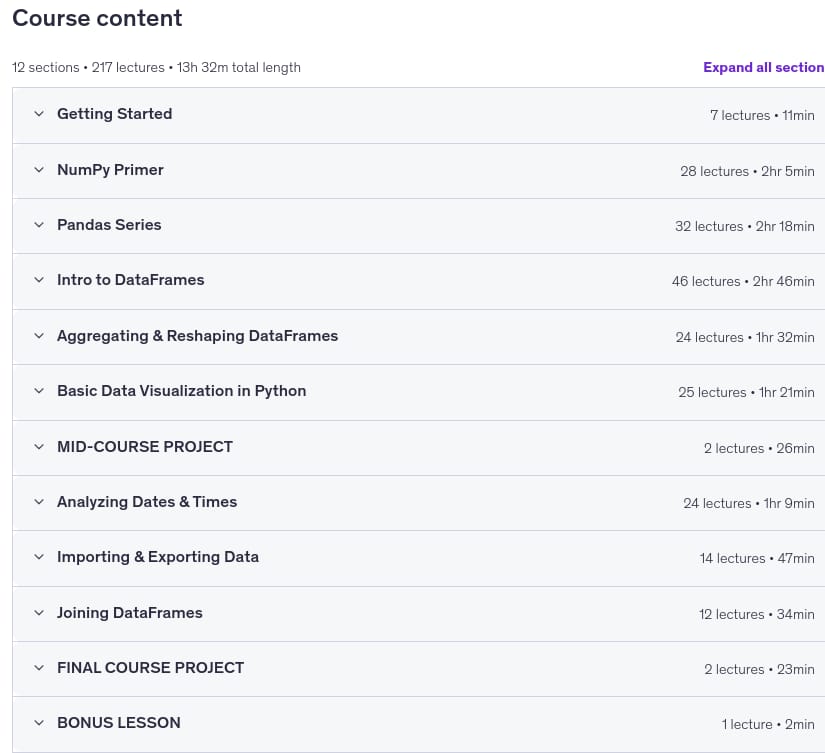Open FINAL COURSE PROJECT section title
Viewport: 825px width, 753px height.
tap(150, 668)
